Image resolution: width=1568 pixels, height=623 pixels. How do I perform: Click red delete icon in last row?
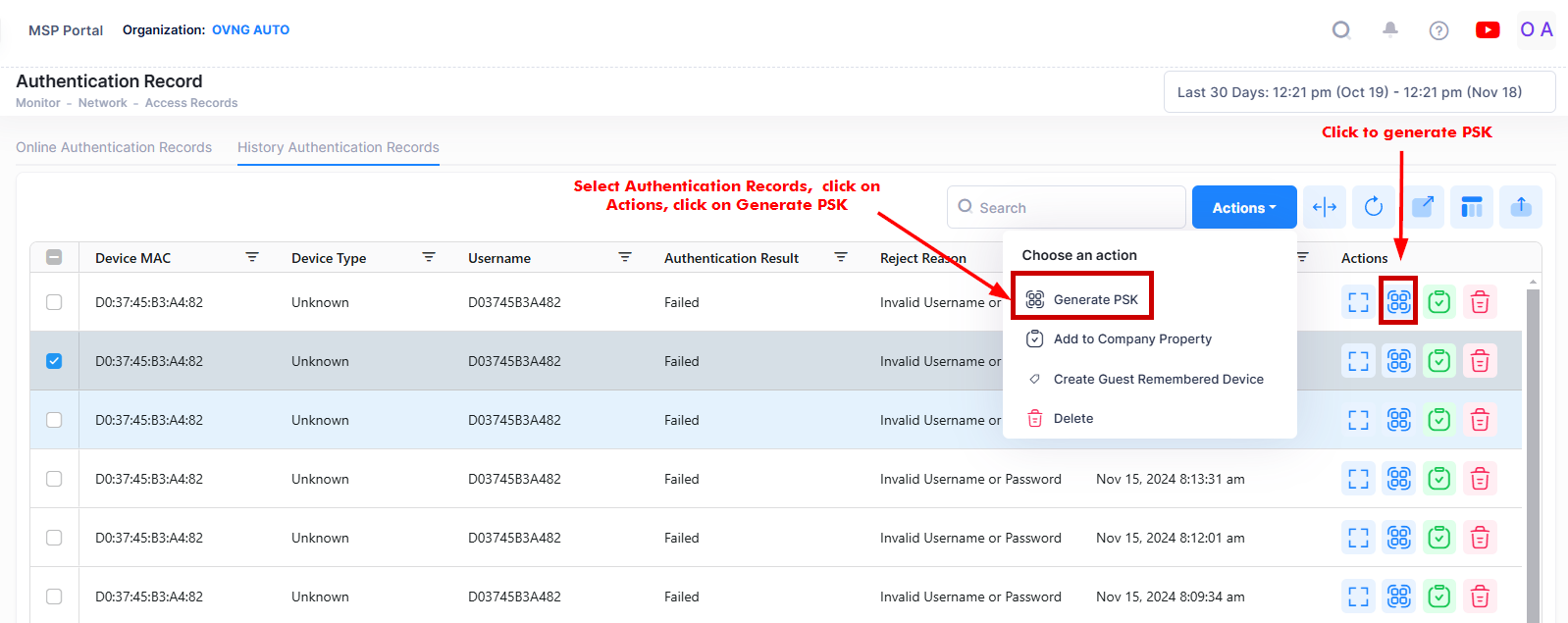[1480, 597]
